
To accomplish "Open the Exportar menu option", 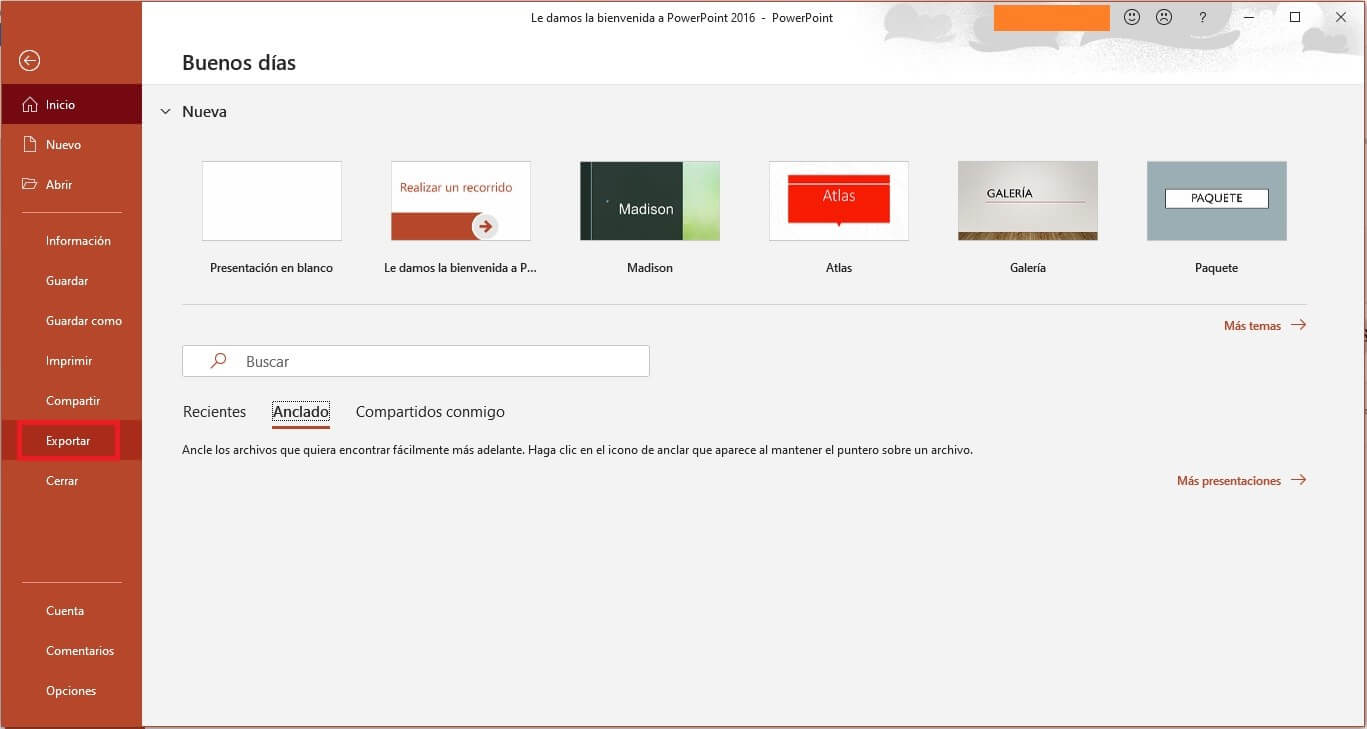I will coord(68,441).
